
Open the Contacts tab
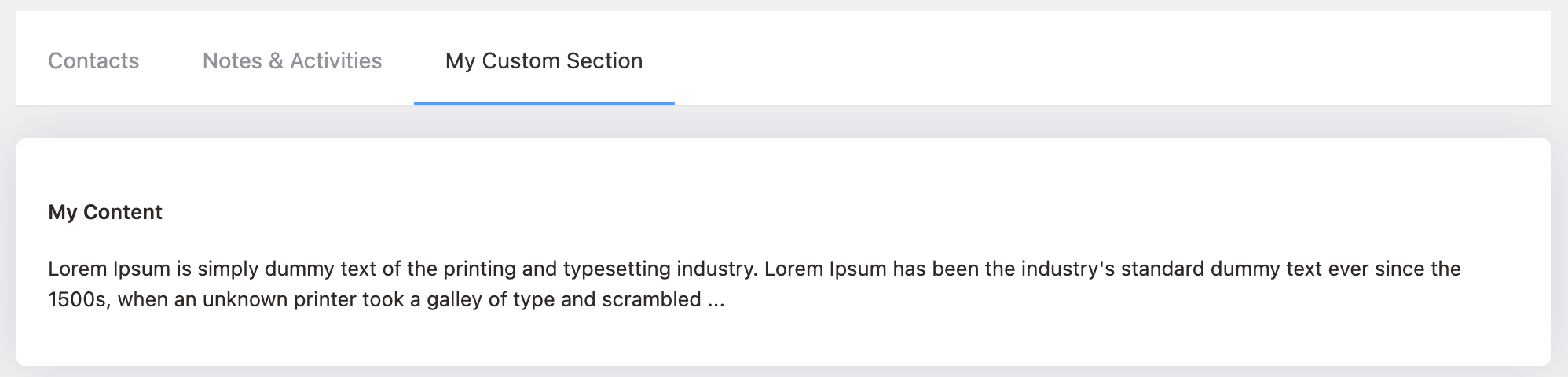(x=93, y=60)
